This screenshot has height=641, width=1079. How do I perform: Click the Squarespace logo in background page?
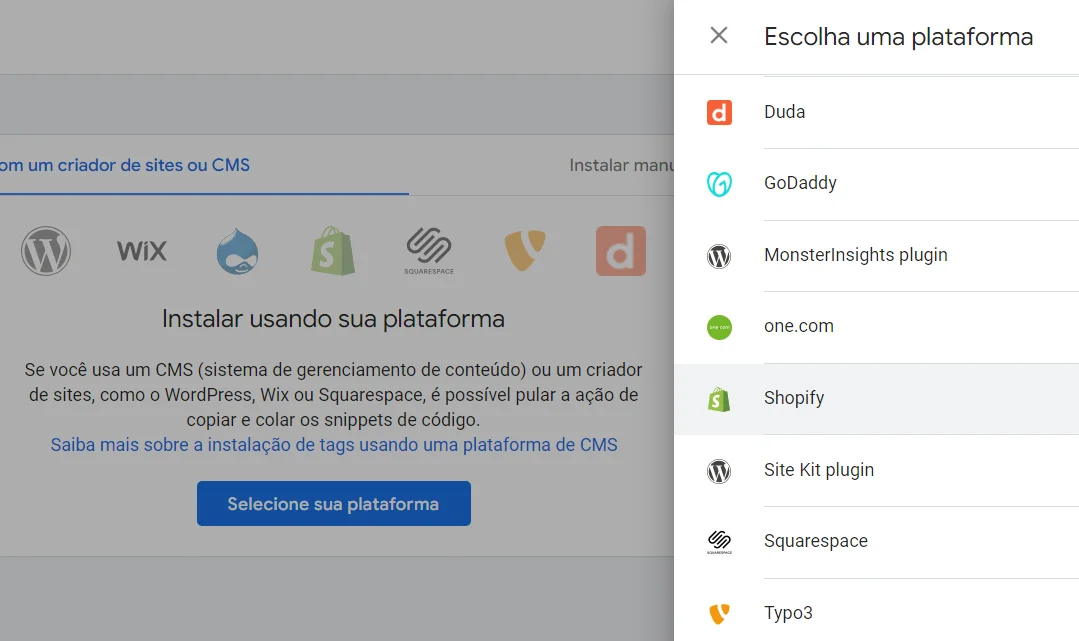point(429,251)
